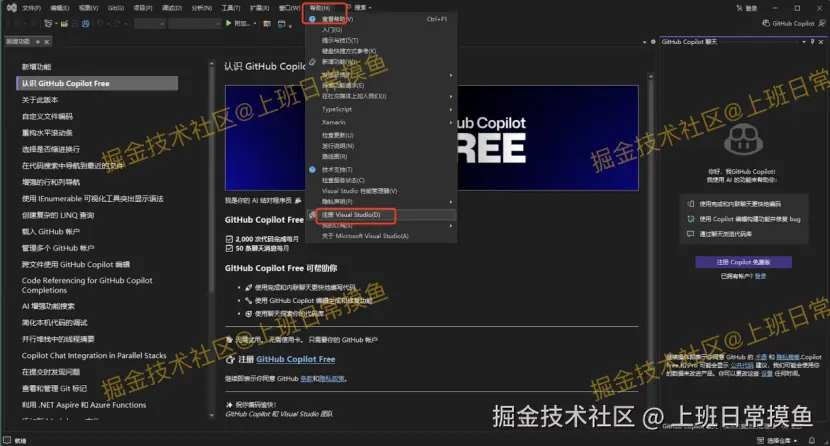Click the 注册 Copilot 免费版 button
The image size is (830, 446).
743,262
